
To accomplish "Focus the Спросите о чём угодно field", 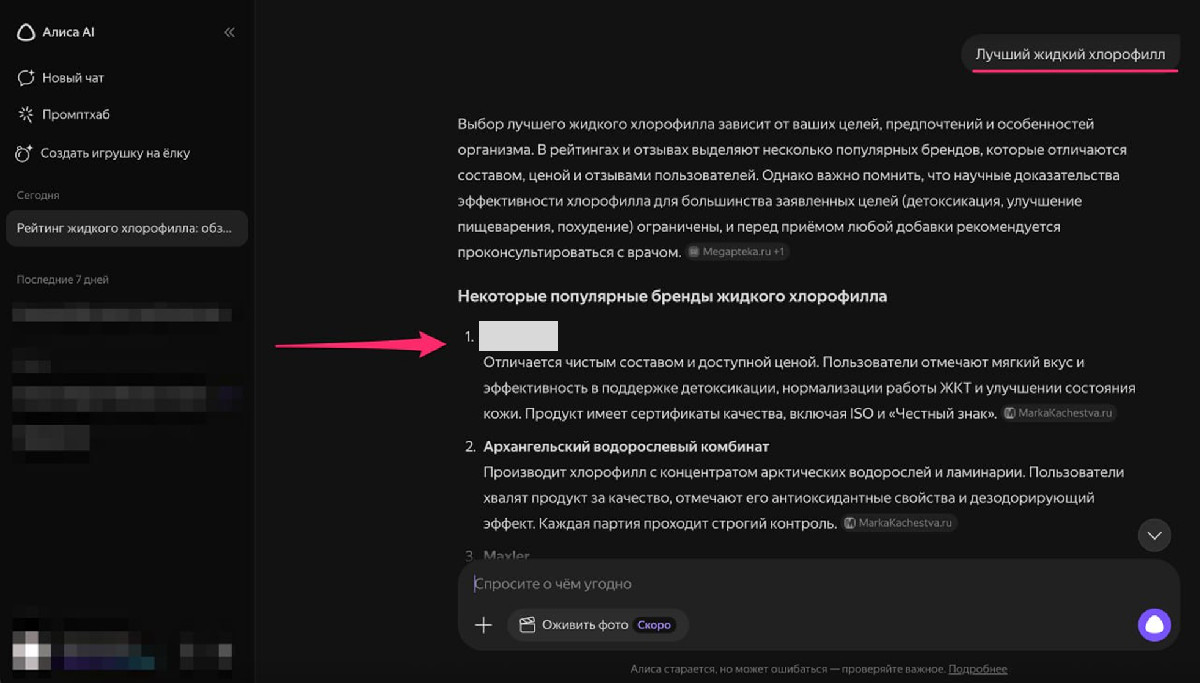I will pos(800,584).
